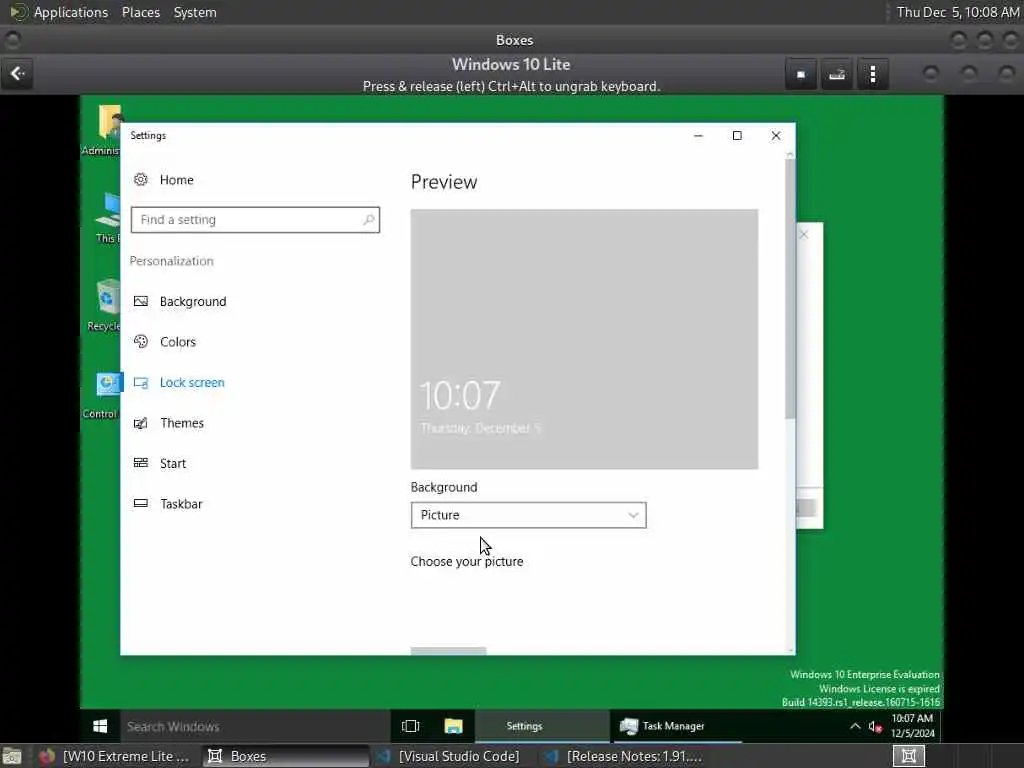
Task: Expand the Background Picture dropdown
Action: [x=528, y=515]
